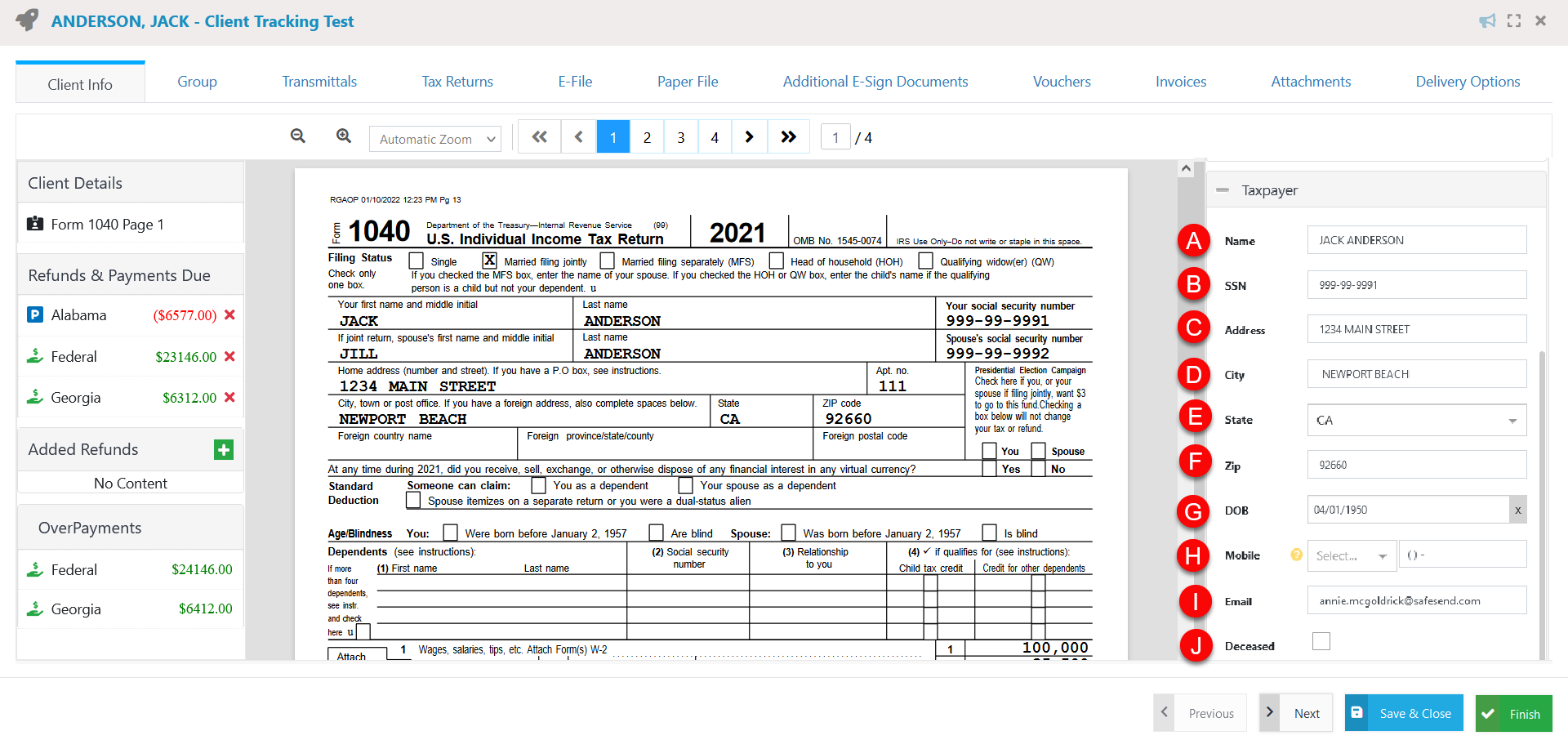This screenshot has width=1568, height=749.
Task: Click the green Finish button
Action: coord(1513,713)
